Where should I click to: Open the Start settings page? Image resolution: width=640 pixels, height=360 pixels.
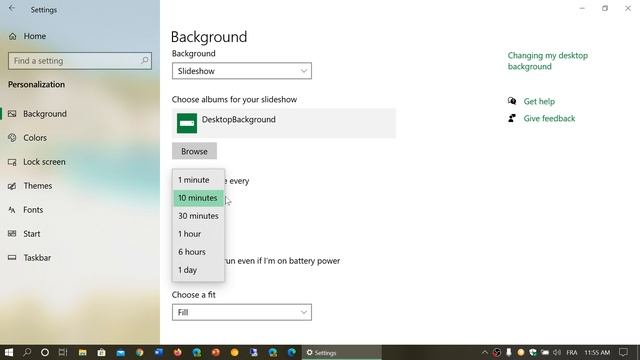click(x=31, y=234)
